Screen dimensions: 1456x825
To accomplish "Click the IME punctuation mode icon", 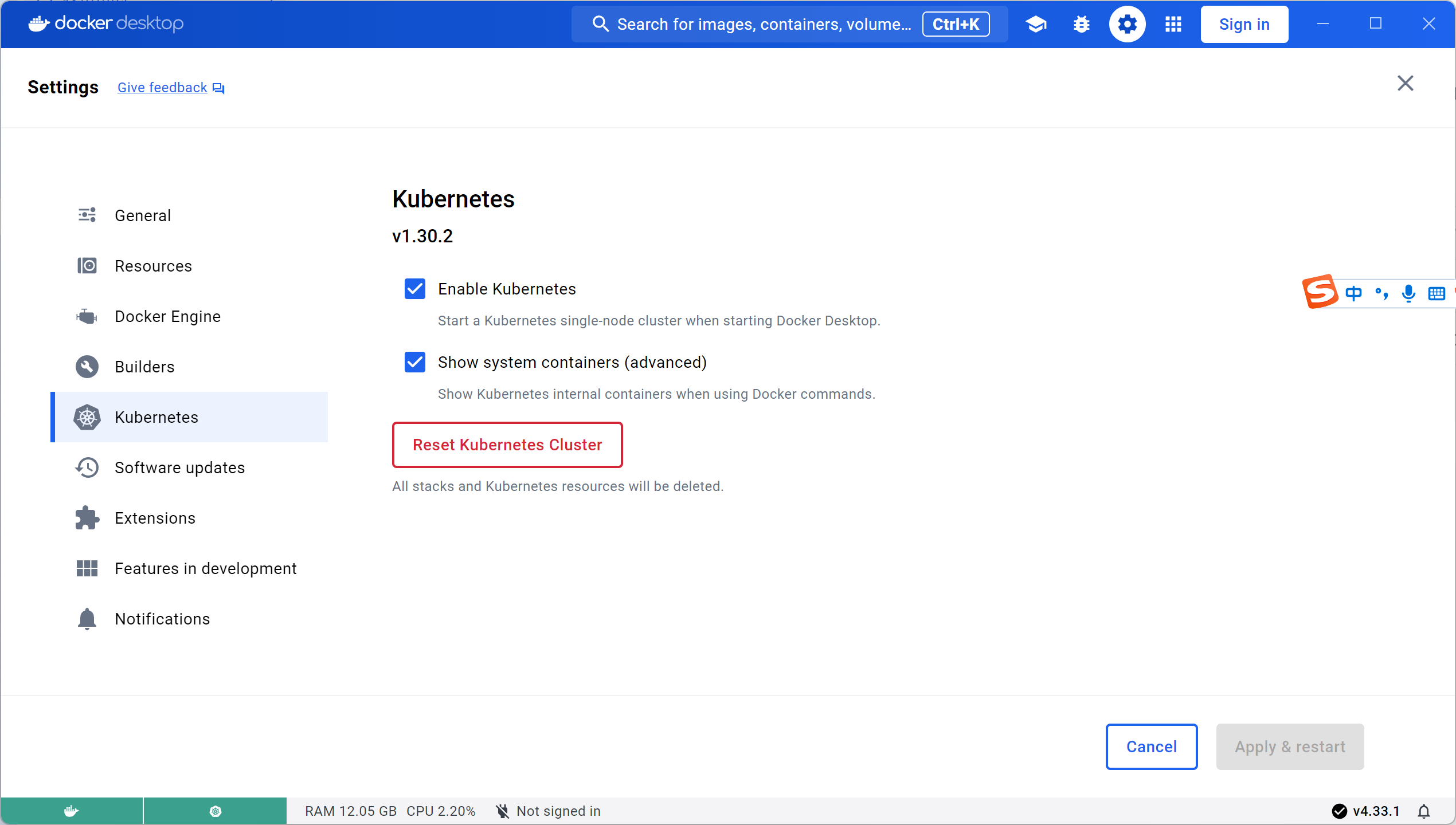I will [x=1381, y=294].
